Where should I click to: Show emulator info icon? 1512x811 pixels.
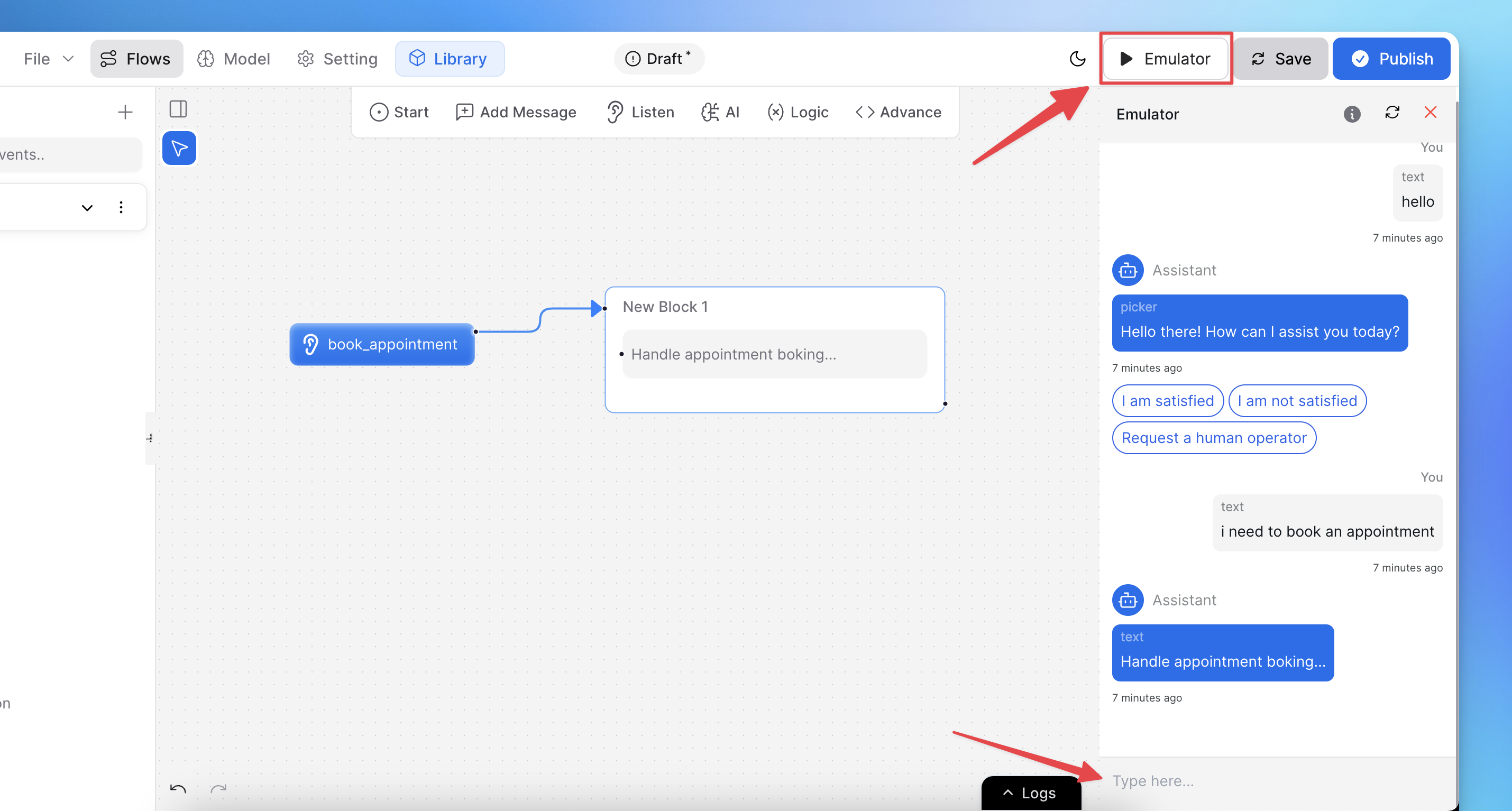[x=1352, y=114]
